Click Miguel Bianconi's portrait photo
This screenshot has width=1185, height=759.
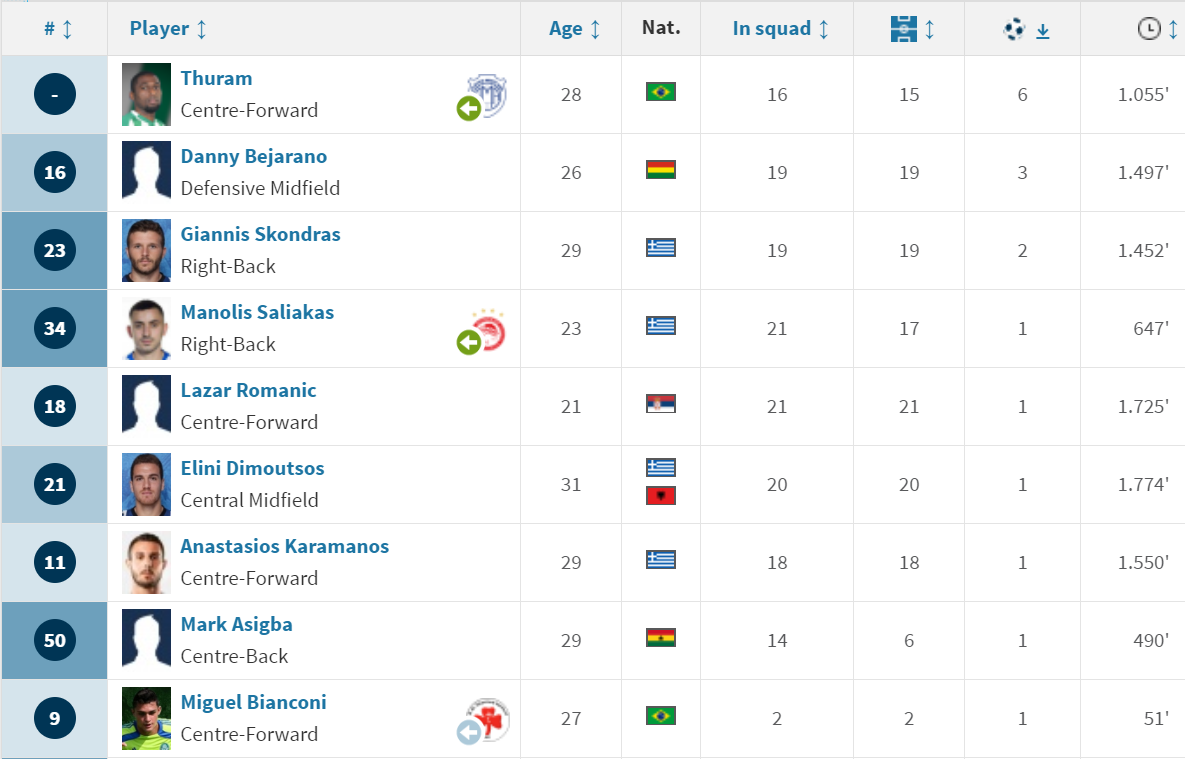point(147,718)
